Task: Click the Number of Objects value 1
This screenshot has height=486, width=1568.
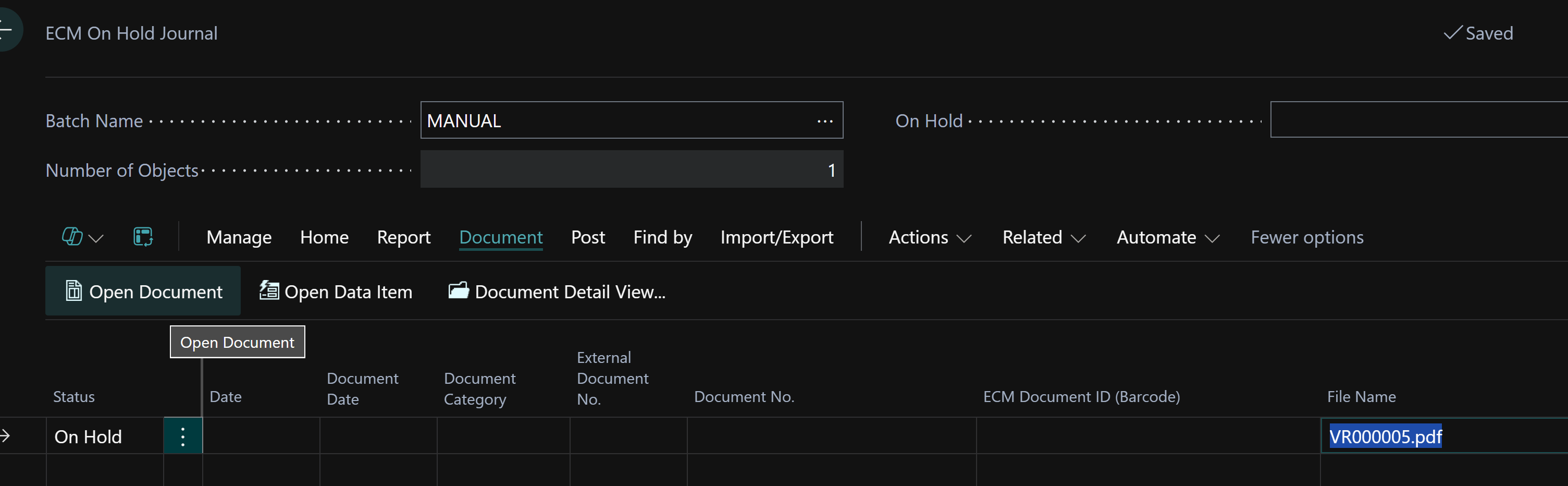Action: (631, 170)
